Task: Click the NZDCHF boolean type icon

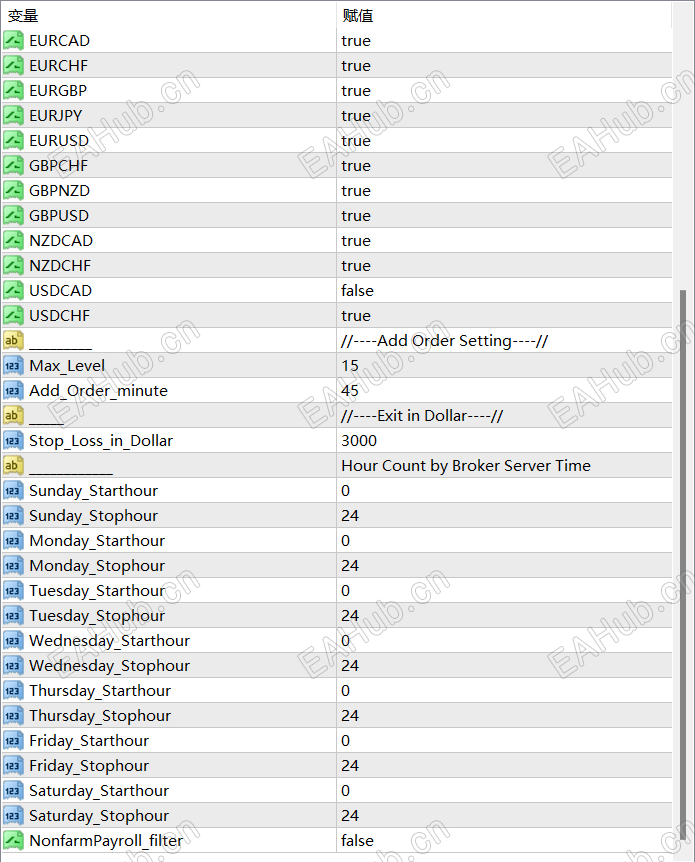Action: 13,266
